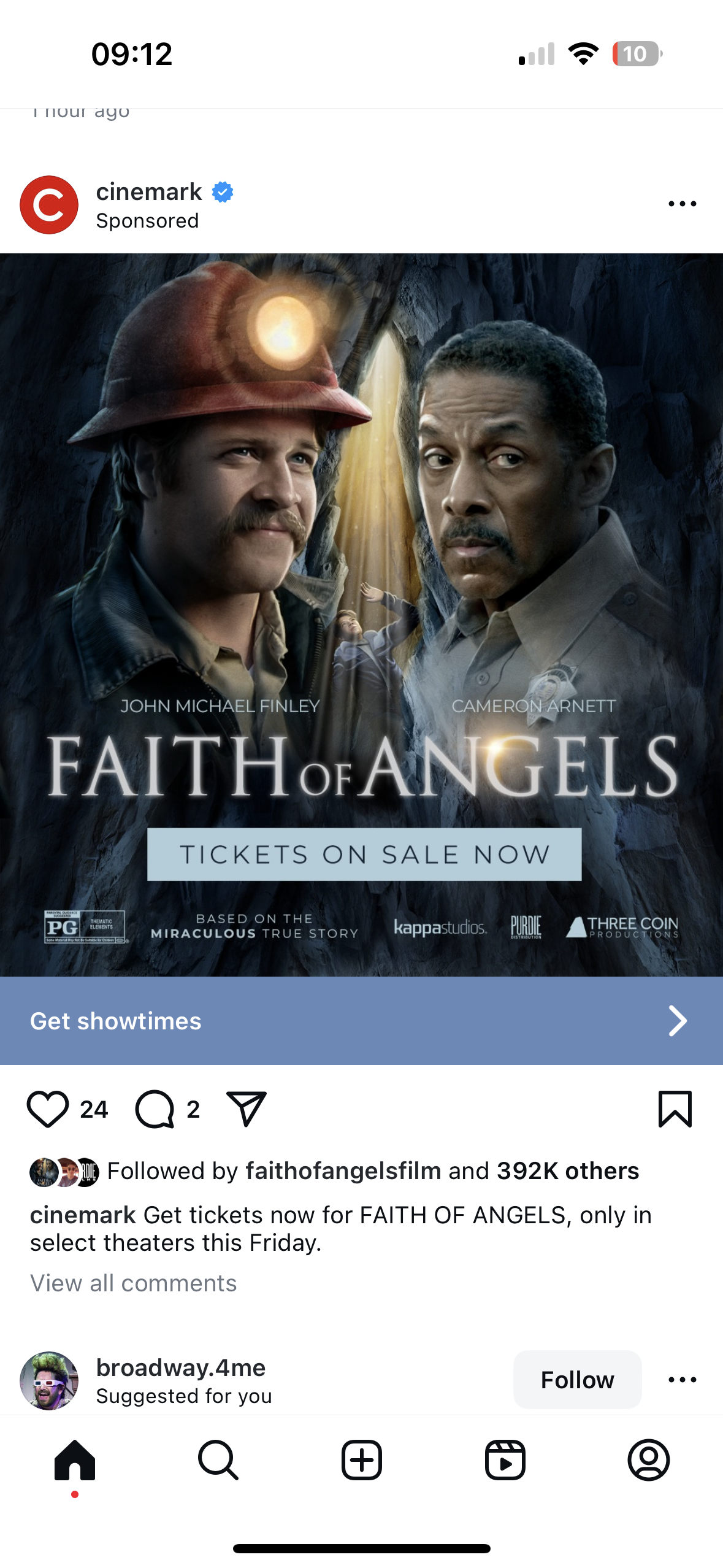The image size is (723, 1568).
Task: Tap Get showtimes chevron arrow
Action: pyautogui.click(x=677, y=1021)
